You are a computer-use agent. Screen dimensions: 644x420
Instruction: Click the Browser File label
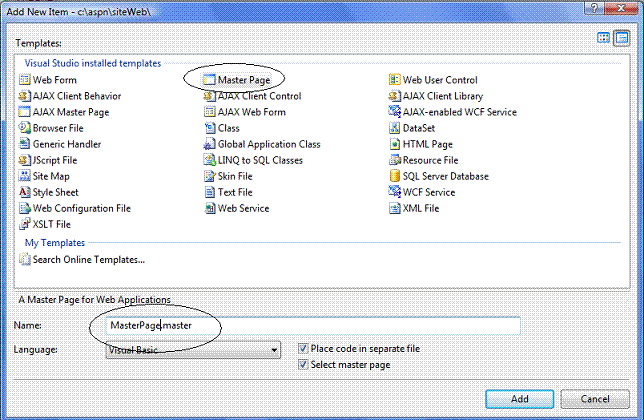coord(58,128)
